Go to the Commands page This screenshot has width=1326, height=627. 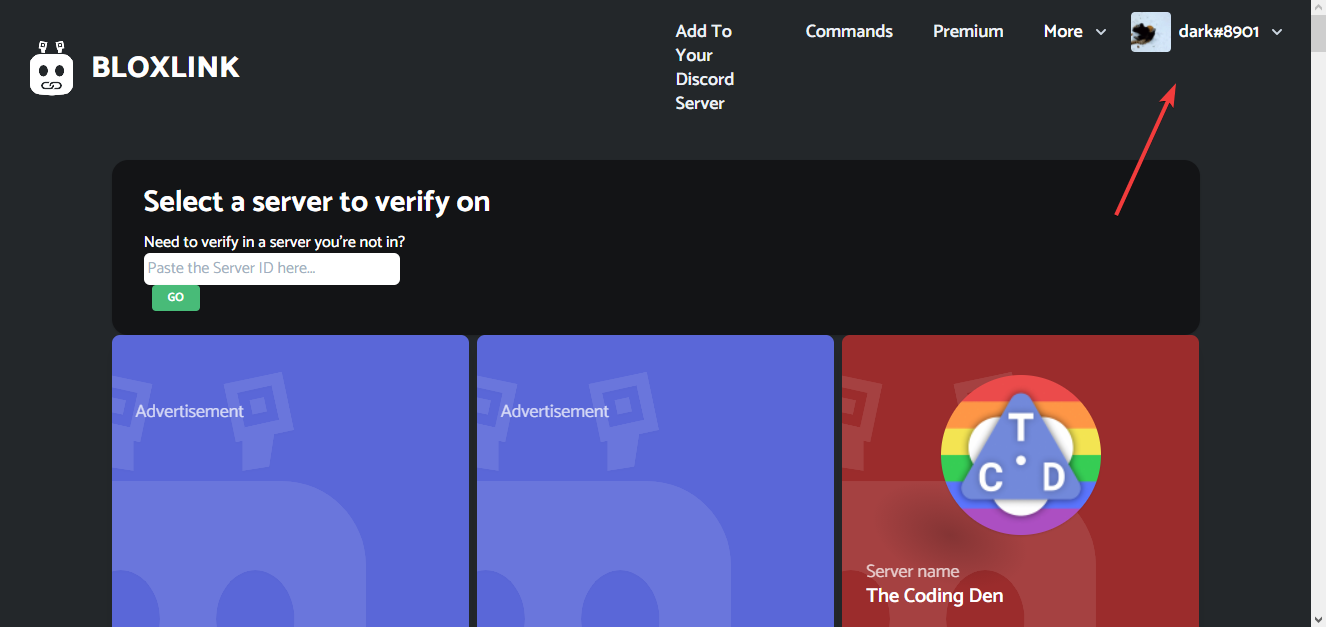pos(849,31)
